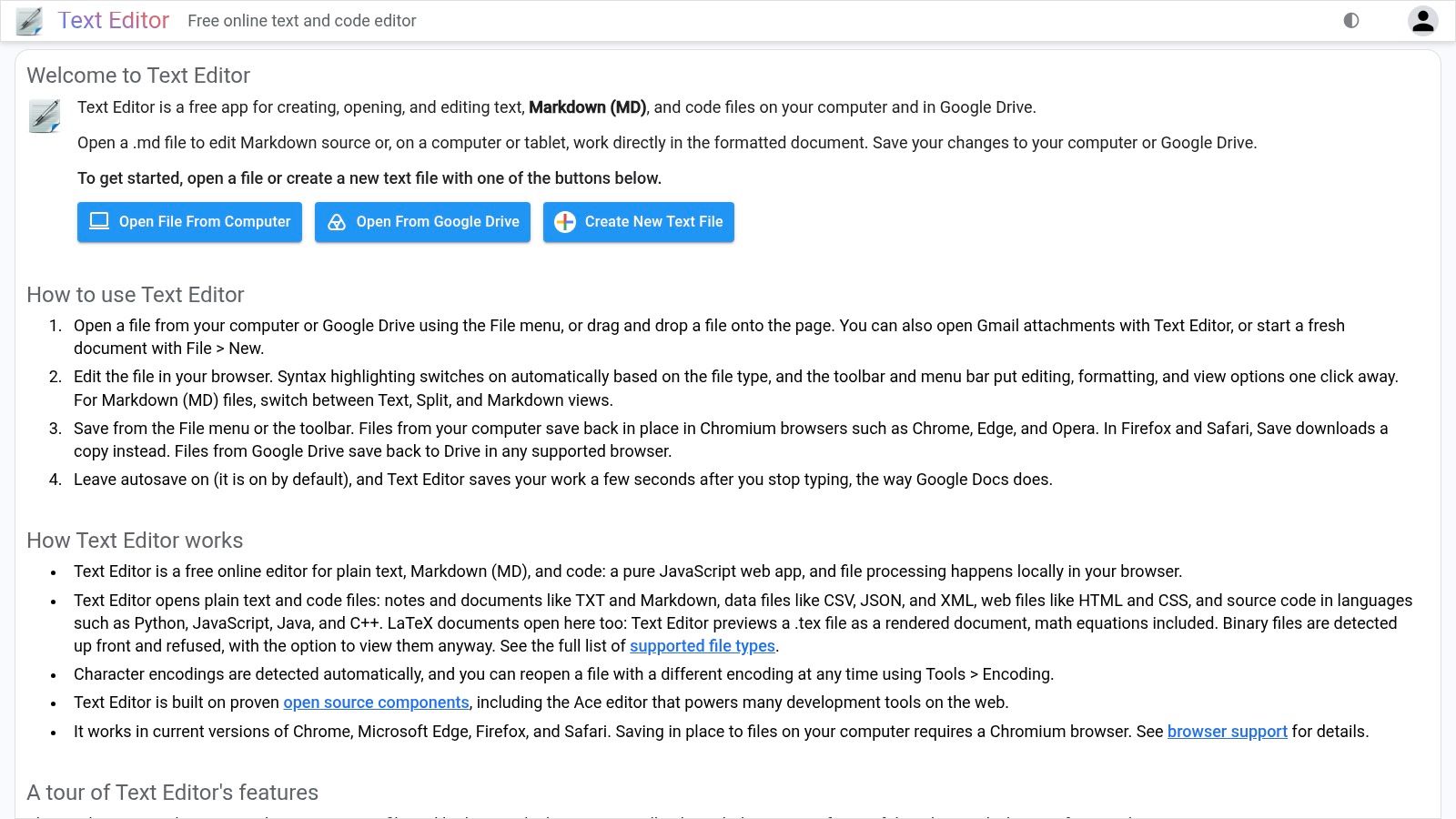This screenshot has width=1456, height=819.
Task: Click the 'To get started, open a file' sentence
Action: pyautogui.click(x=369, y=178)
